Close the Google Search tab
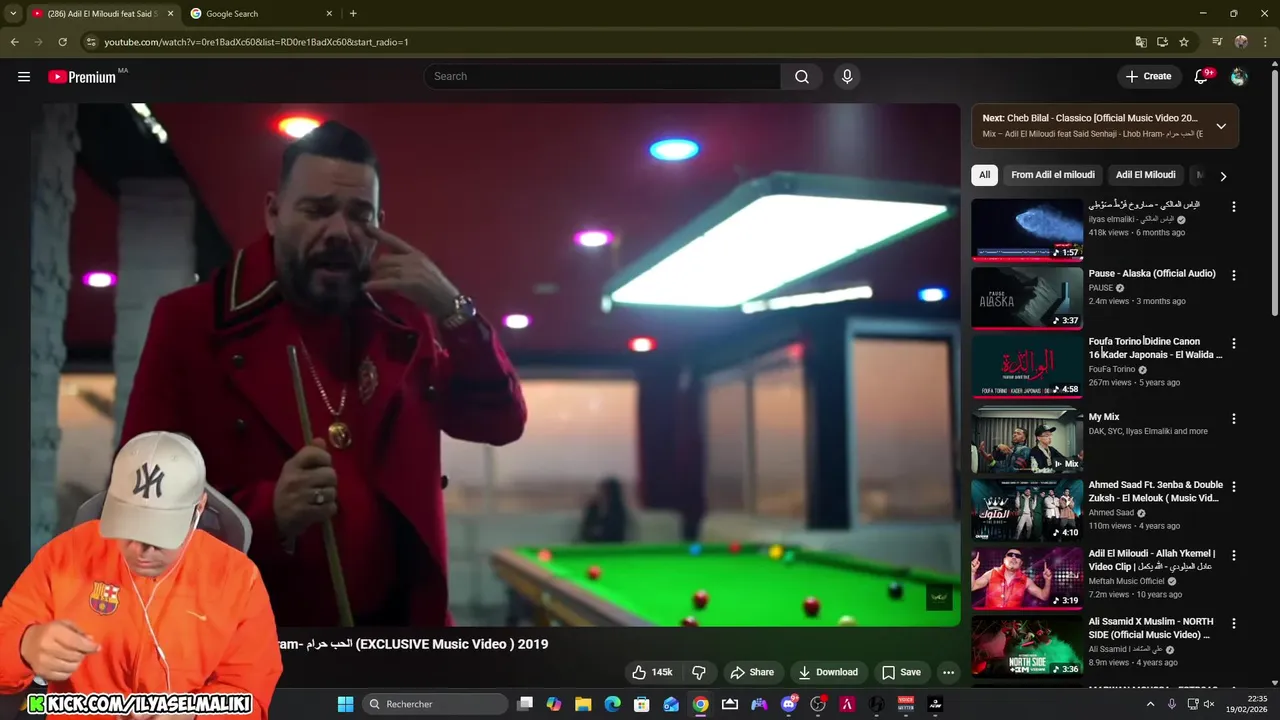This screenshot has width=1280, height=720. tap(329, 14)
